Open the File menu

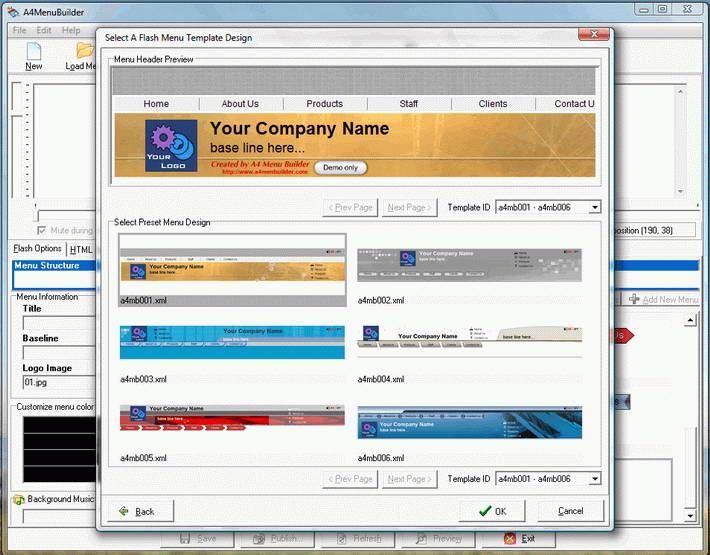tap(19, 30)
